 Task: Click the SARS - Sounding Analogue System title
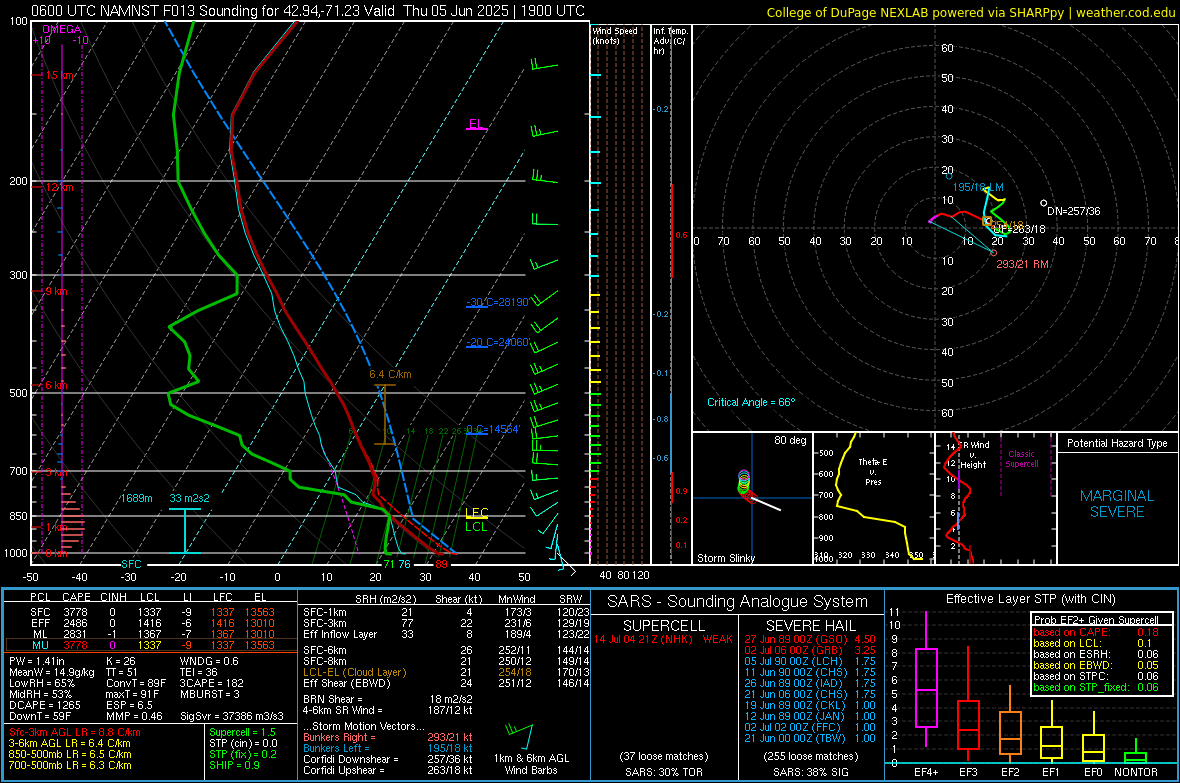point(738,602)
